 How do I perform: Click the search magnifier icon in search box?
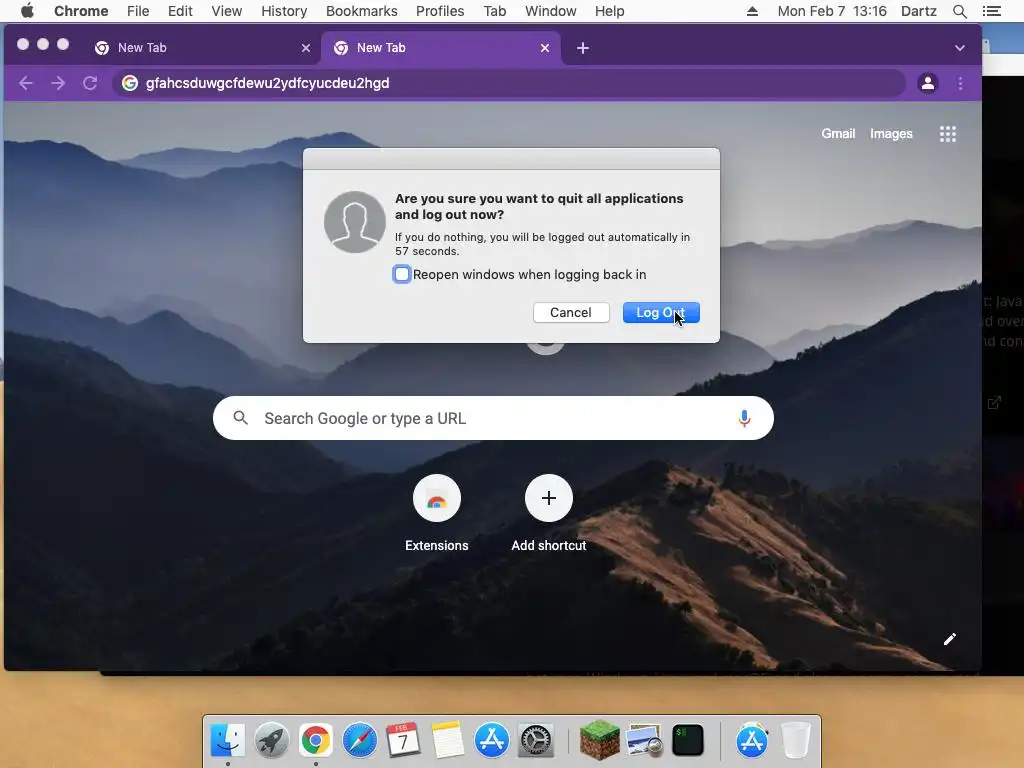(240, 418)
